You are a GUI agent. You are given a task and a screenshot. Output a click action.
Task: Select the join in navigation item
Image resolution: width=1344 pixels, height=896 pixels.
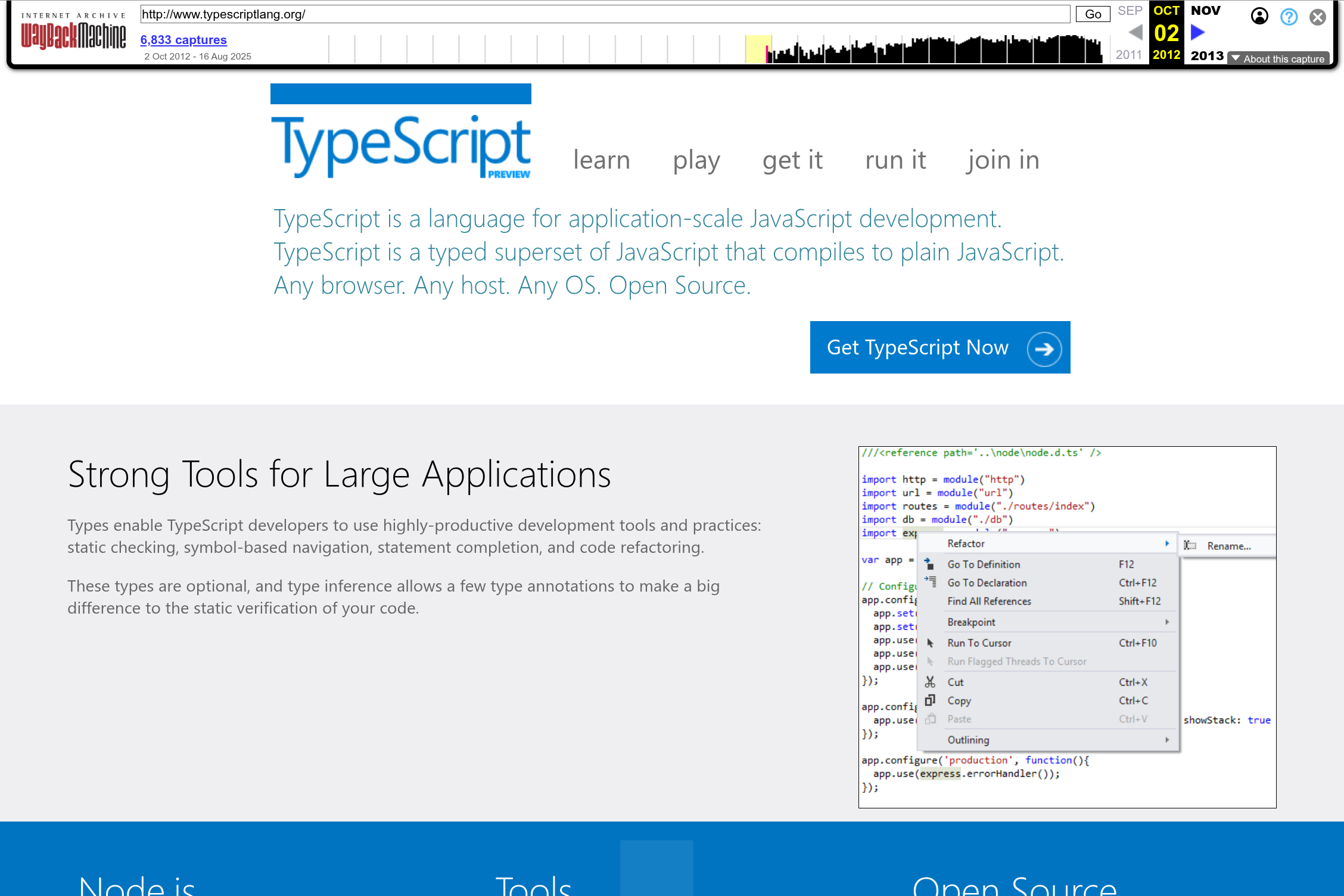coord(1004,160)
